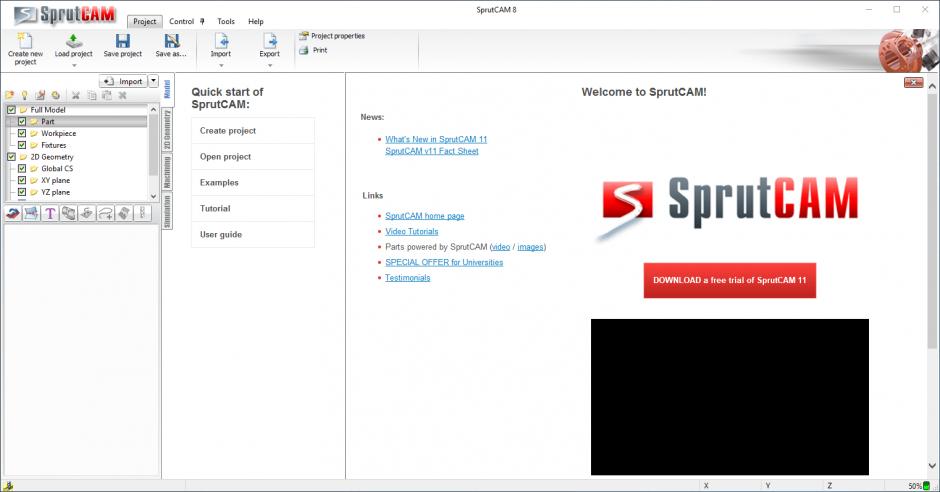Screen dimensions: 940x492
Task: Toggle the Fixtures checkbox
Action: click(x=22, y=145)
